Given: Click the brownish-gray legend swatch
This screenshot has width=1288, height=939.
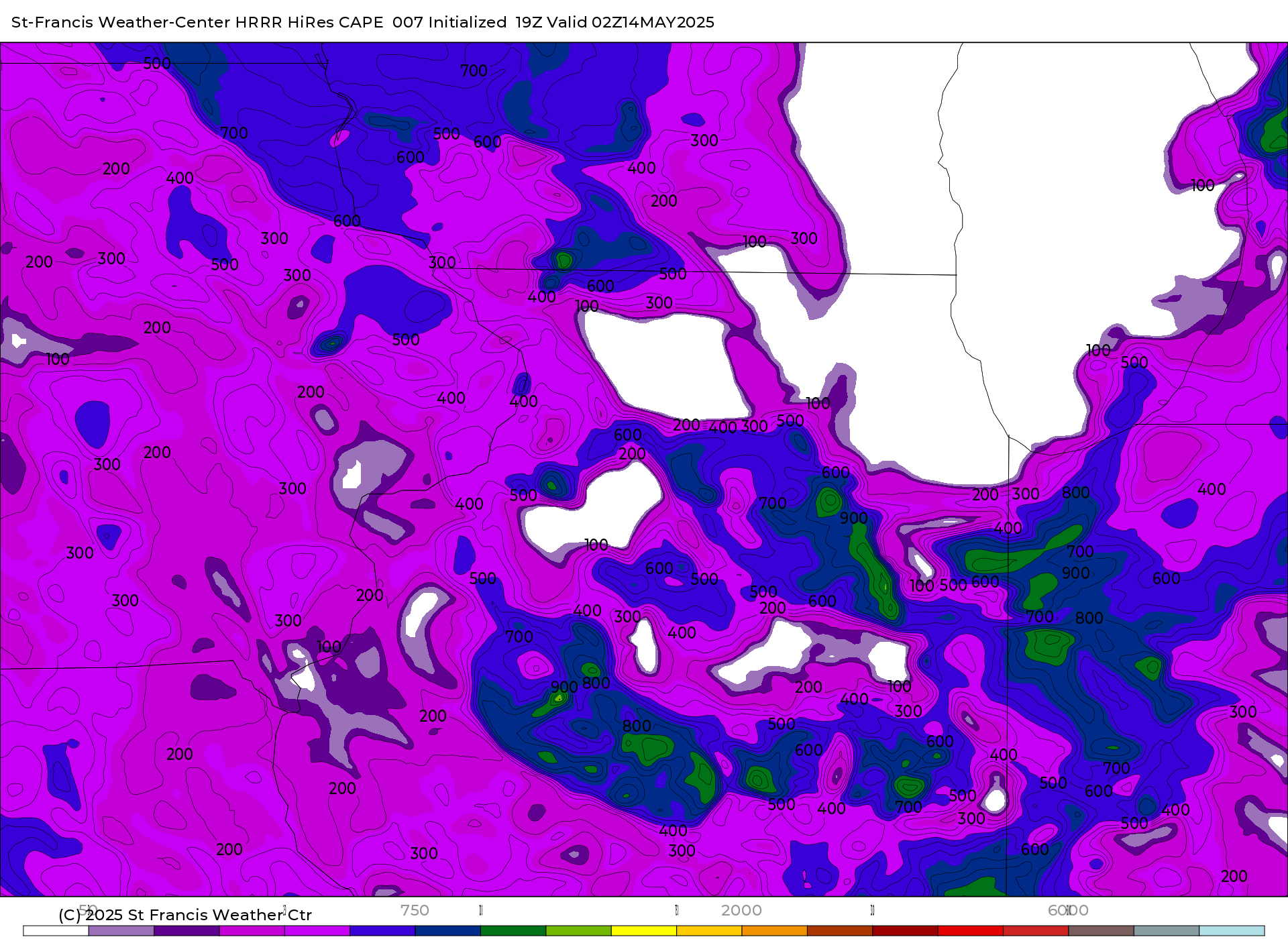Looking at the screenshot, I should (1102, 931).
